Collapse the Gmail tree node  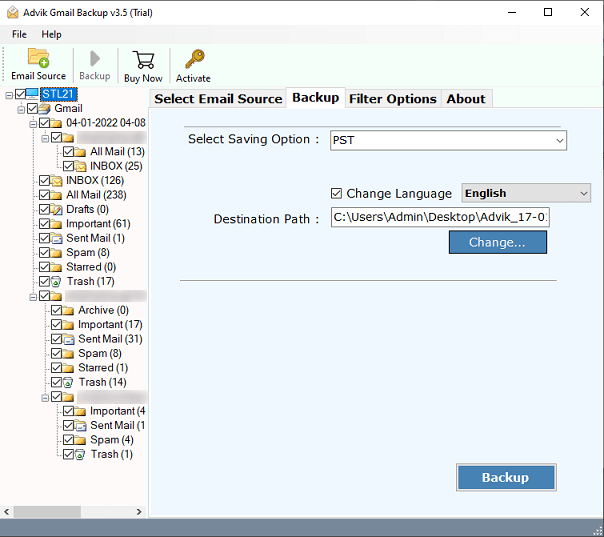point(21,109)
